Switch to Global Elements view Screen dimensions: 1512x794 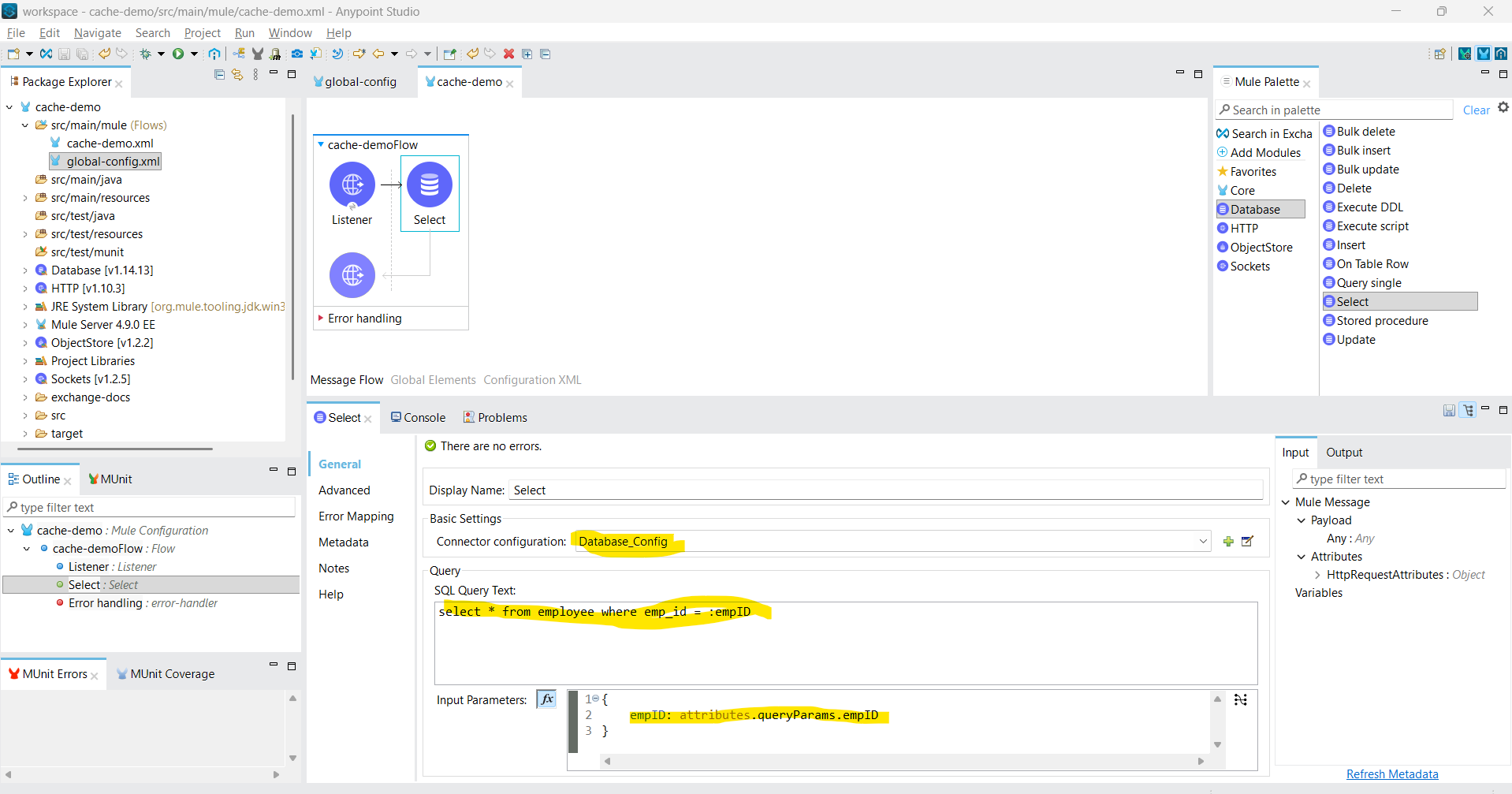click(433, 380)
